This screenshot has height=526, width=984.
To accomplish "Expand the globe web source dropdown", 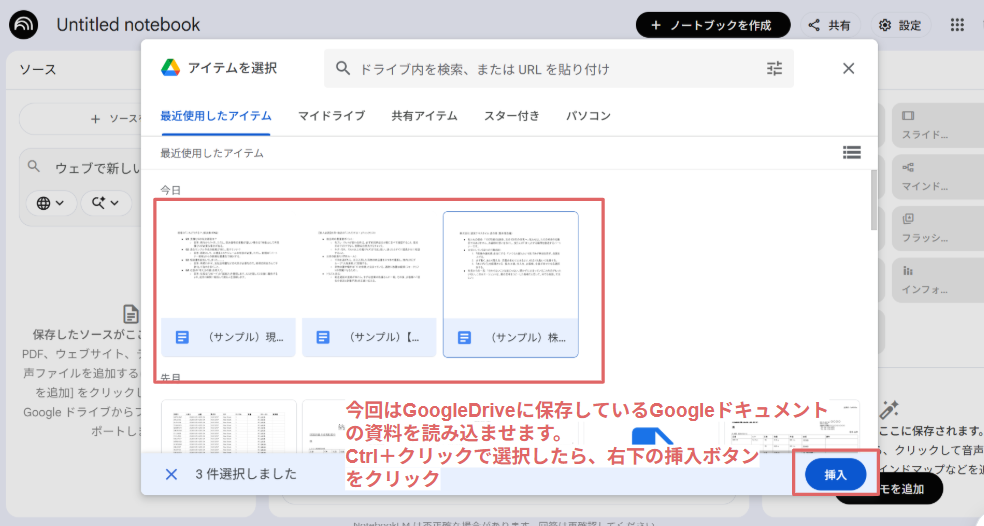I will tap(50, 203).
